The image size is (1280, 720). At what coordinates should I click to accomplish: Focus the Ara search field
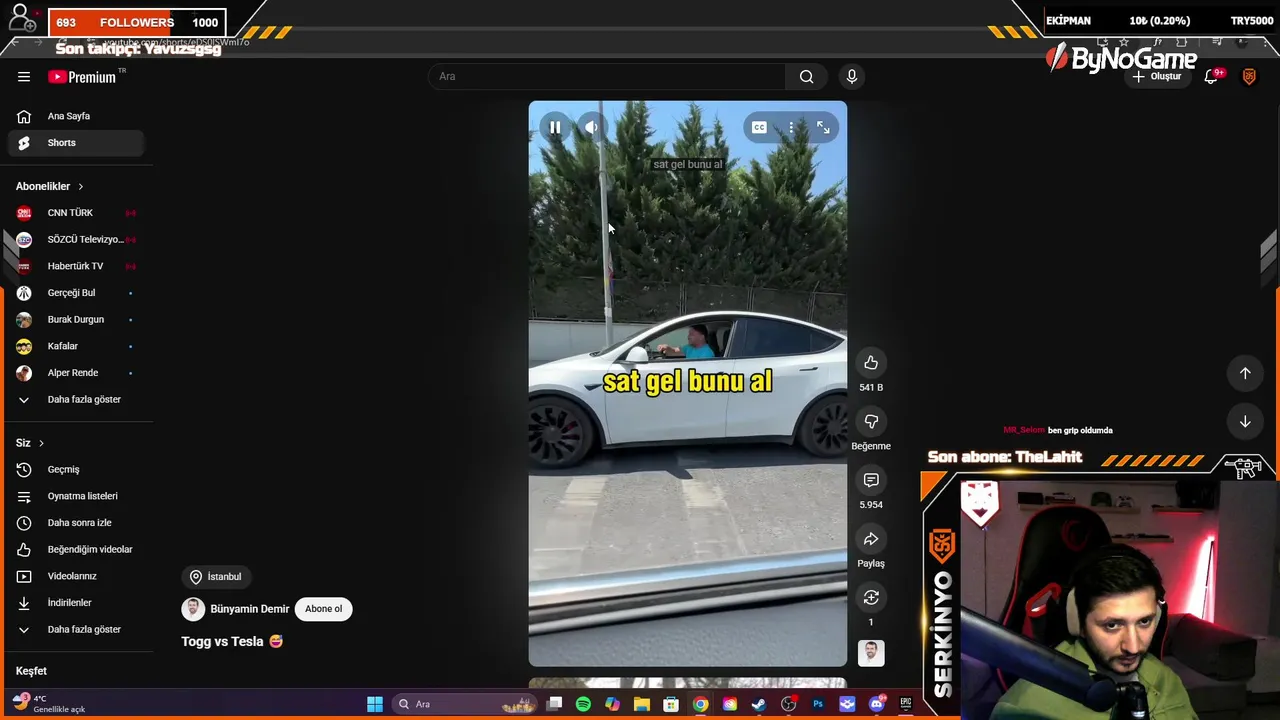(608, 77)
